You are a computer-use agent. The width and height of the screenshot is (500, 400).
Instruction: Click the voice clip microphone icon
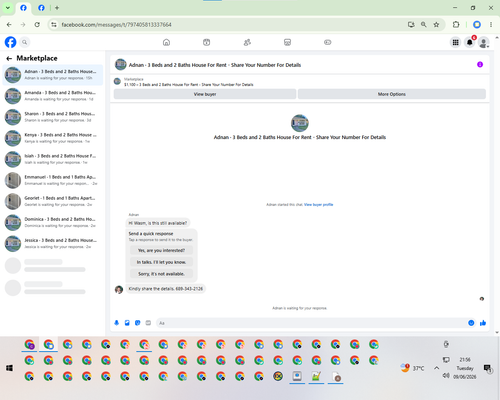(117, 323)
